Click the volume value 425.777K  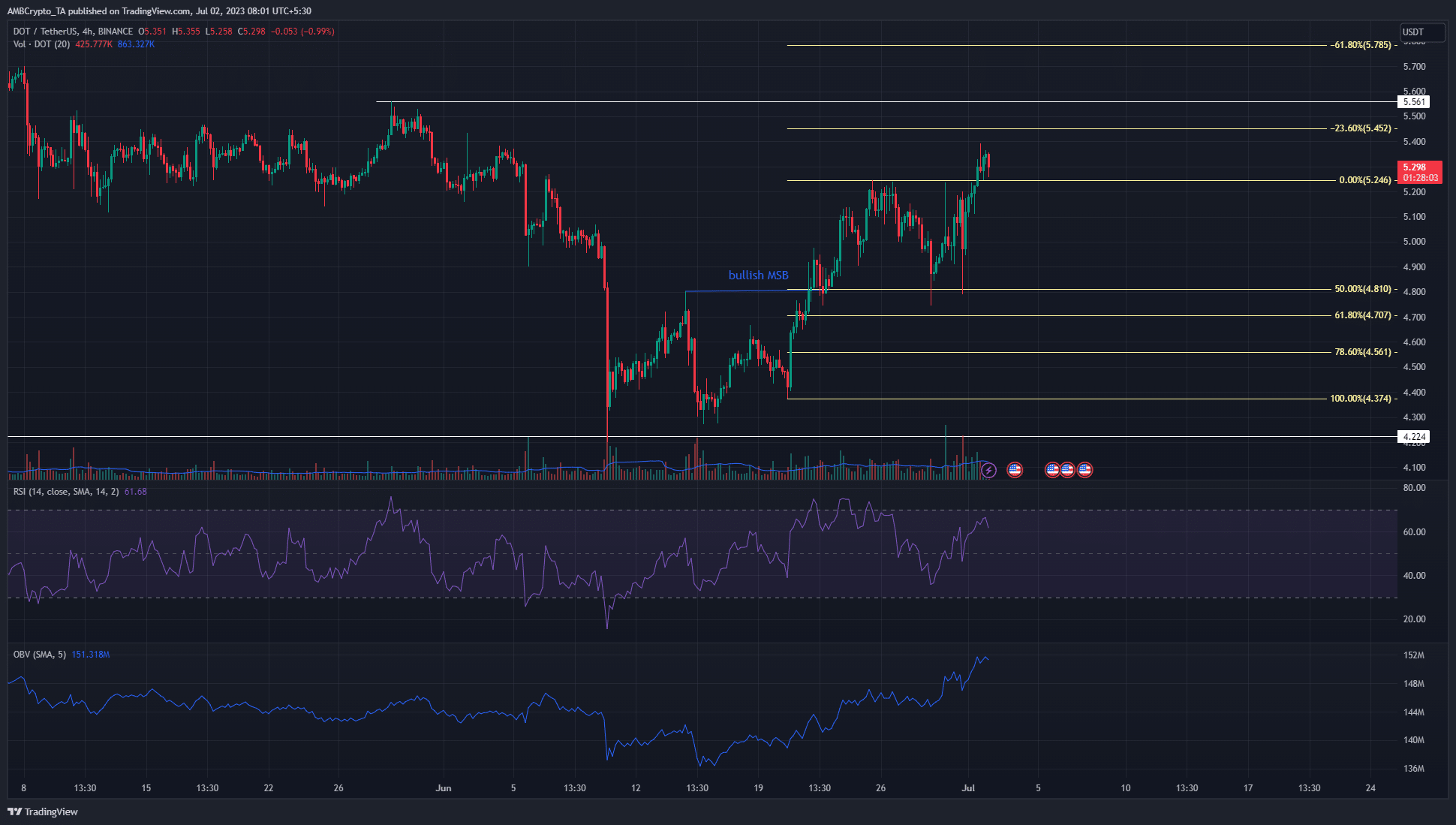click(94, 44)
